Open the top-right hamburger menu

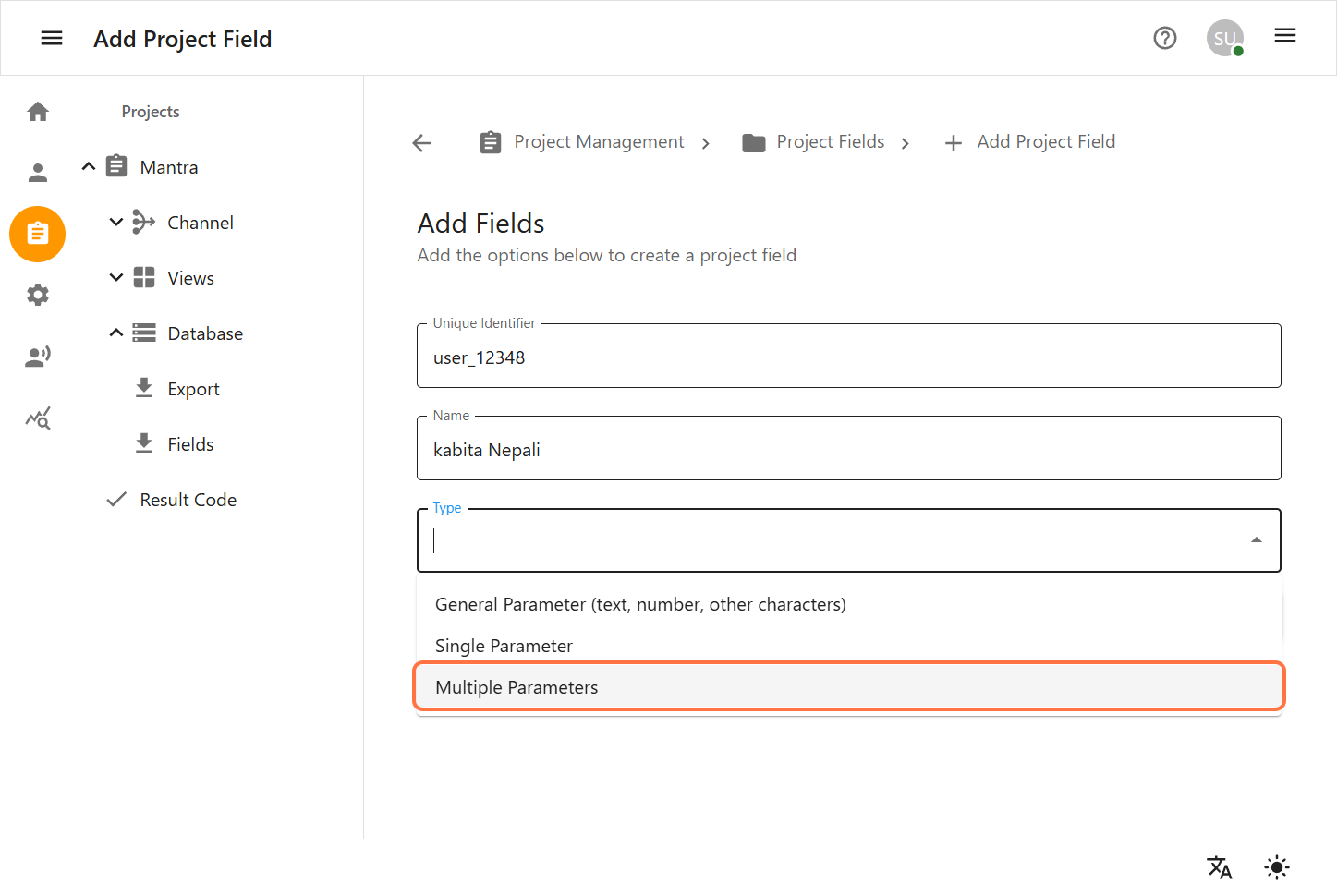[x=1284, y=36]
